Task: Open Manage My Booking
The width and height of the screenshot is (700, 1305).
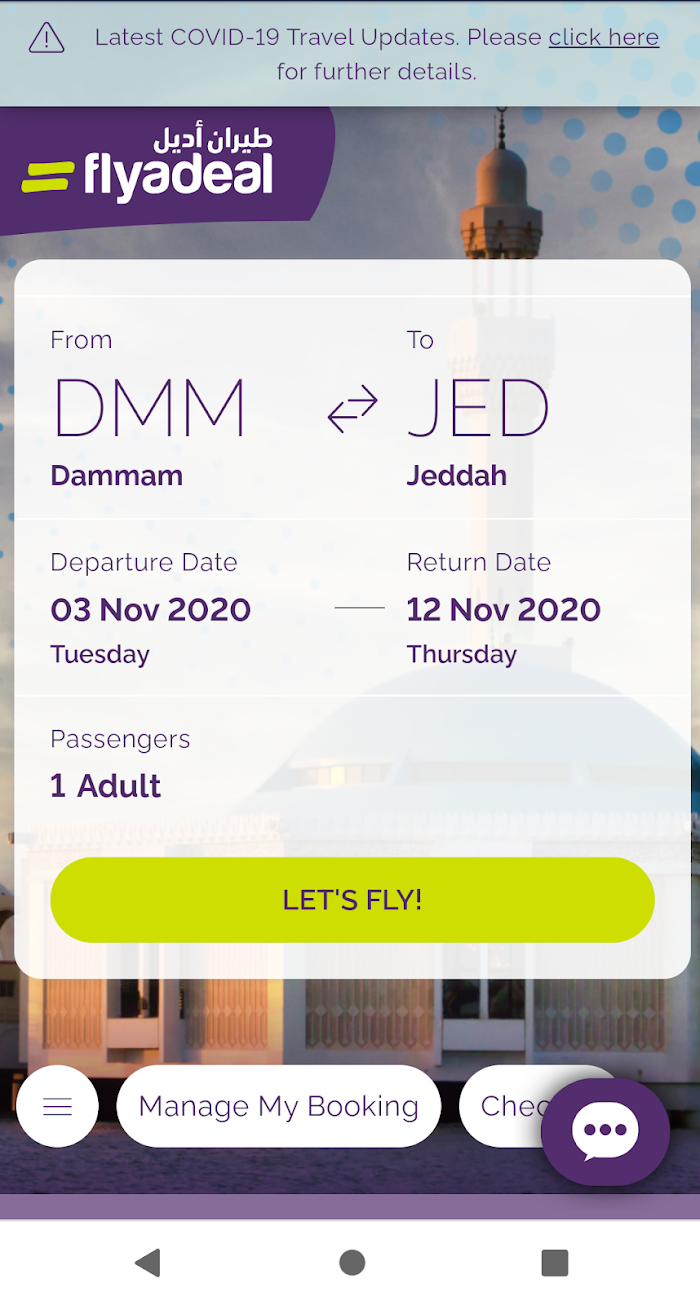Action: [x=279, y=1106]
